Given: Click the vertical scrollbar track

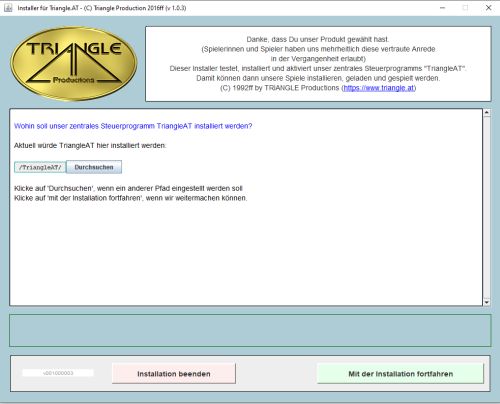Looking at the screenshot, I should click(487, 207).
